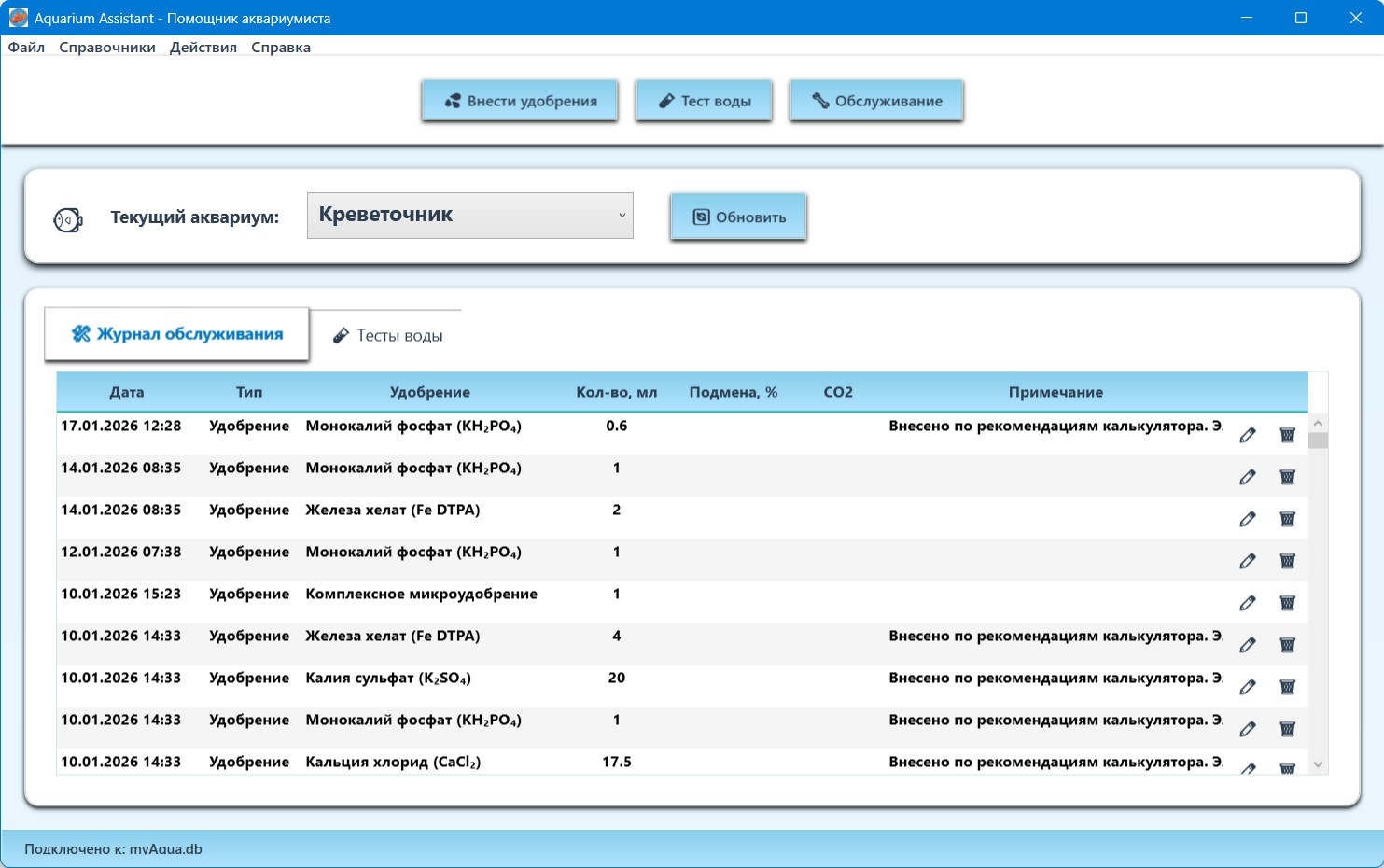Select the Журнал обслуживания tab
The image size is (1384, 868).
pyautogui.click(x=176, y=333)
